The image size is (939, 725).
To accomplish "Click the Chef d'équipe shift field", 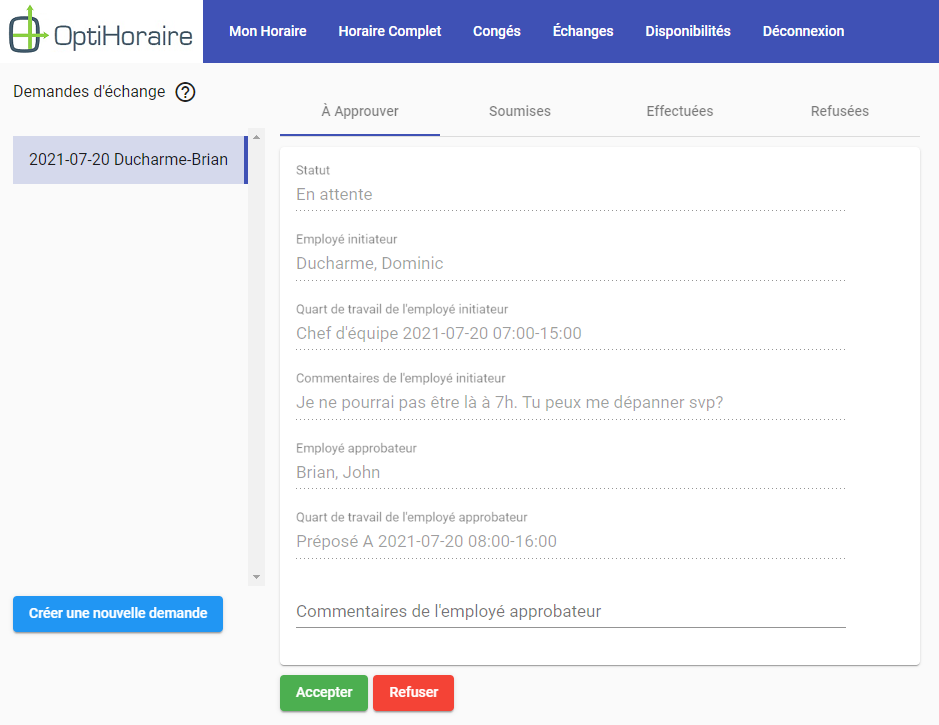I will coord(571,333).
